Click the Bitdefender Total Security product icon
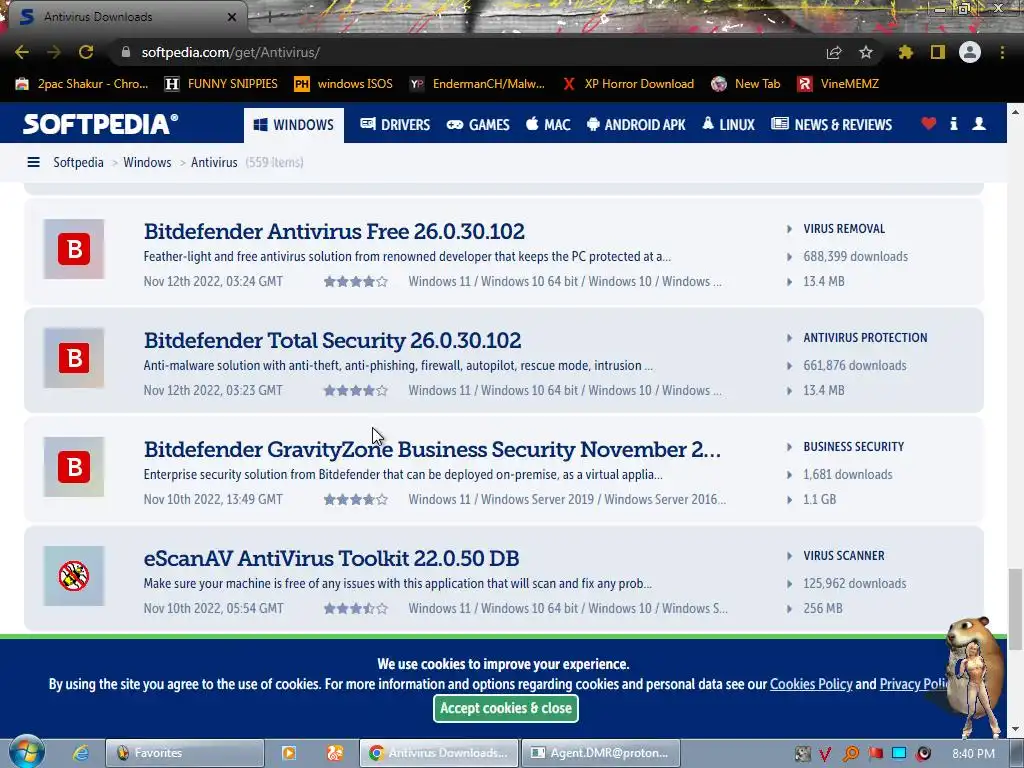Image resolution: width=1024 pixels, height=768 pixels. coord(74,358)
